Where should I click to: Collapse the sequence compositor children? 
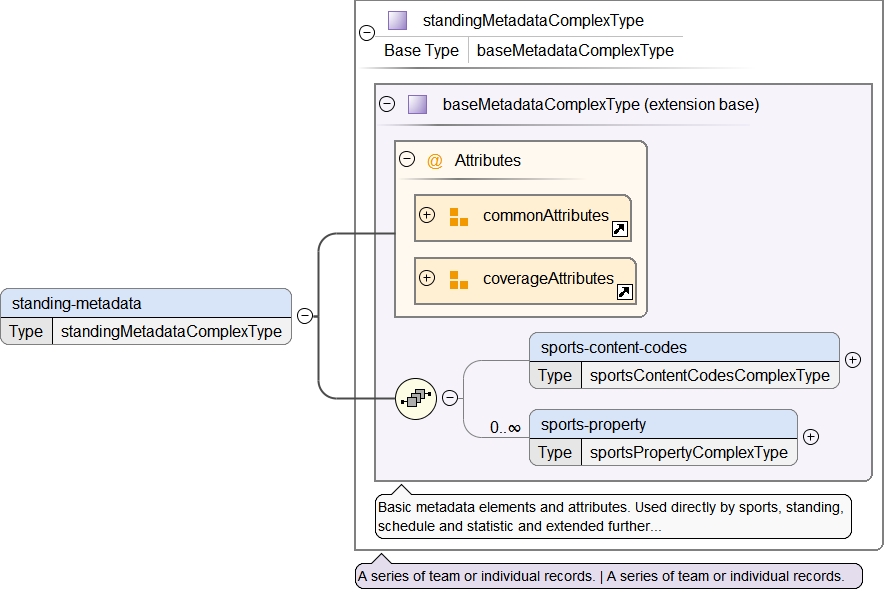coord(450,398)
